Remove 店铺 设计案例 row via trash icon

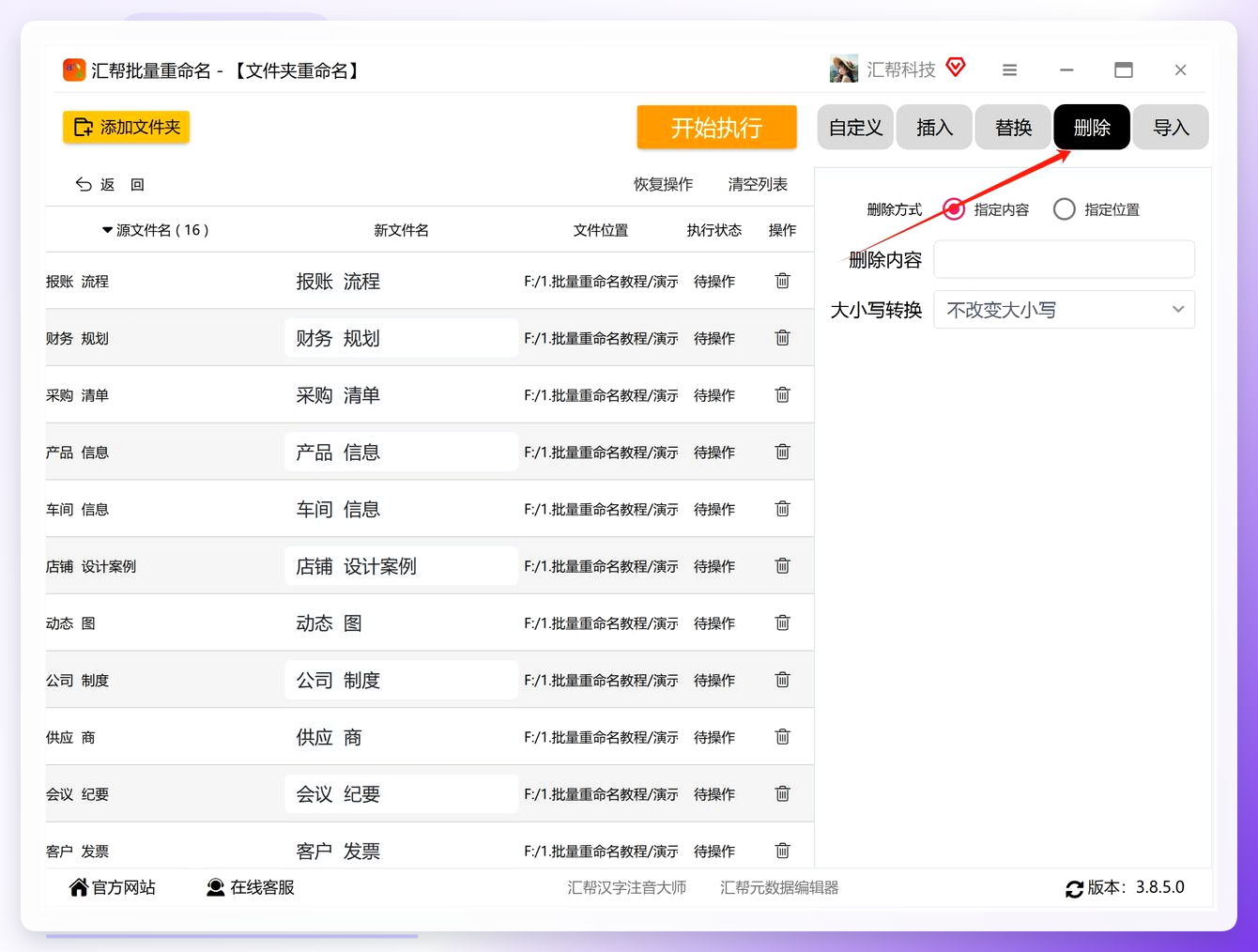(782, 566)
